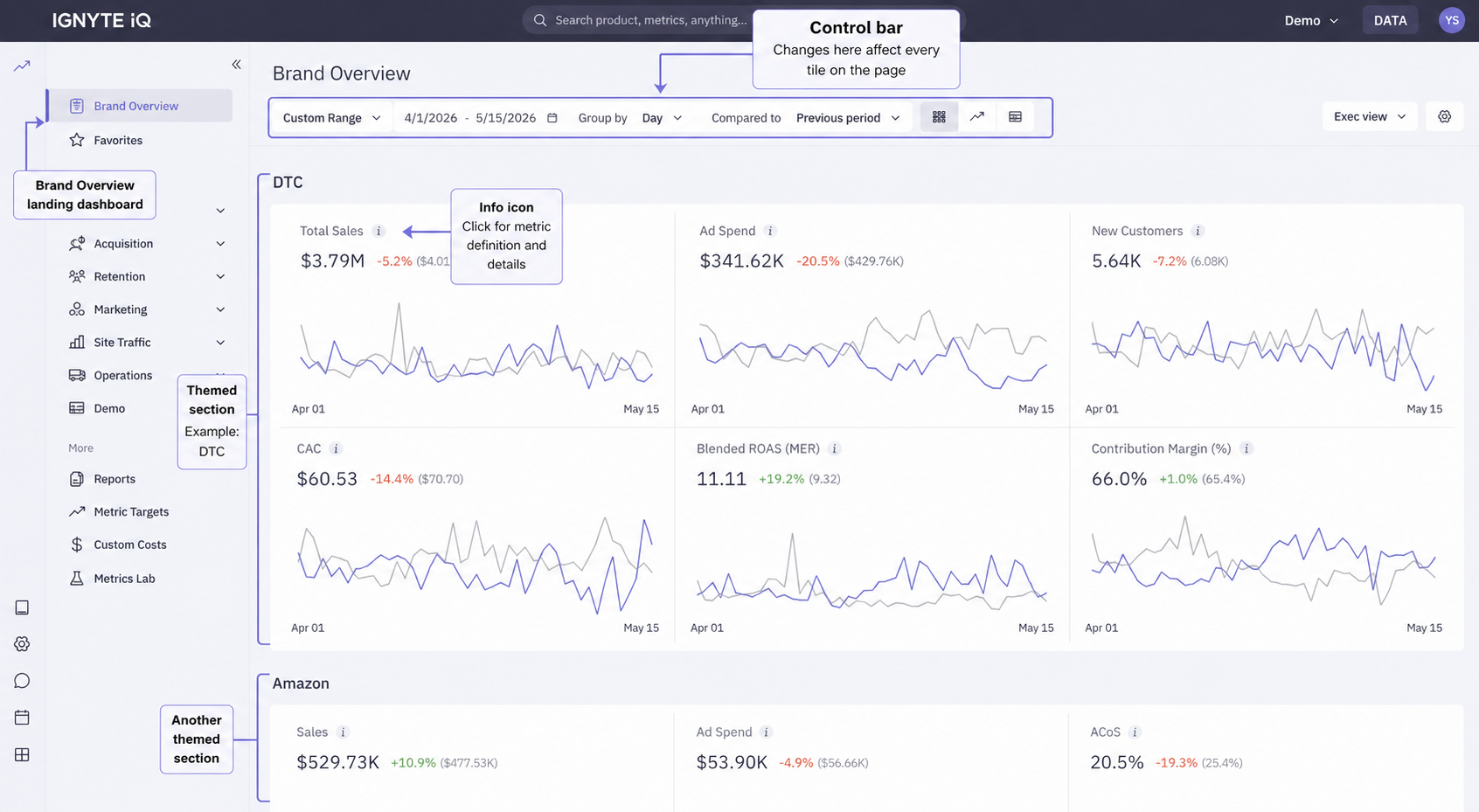Click the info icon next to ACoS
This screenshot has width=1479, height=812.
[x=1135, y=732]
